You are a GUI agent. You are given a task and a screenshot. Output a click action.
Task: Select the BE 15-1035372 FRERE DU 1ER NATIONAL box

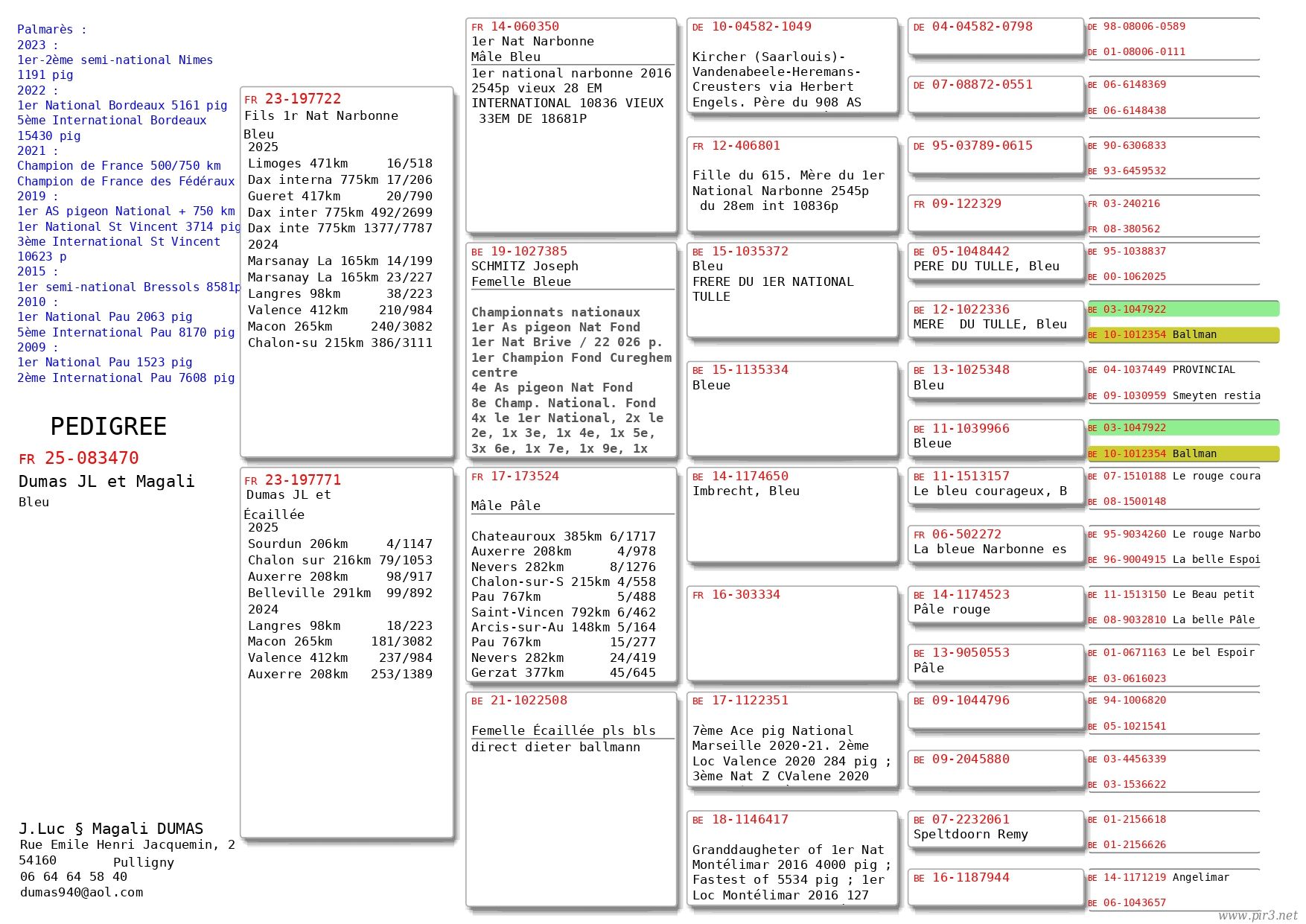tap(791, 290)
